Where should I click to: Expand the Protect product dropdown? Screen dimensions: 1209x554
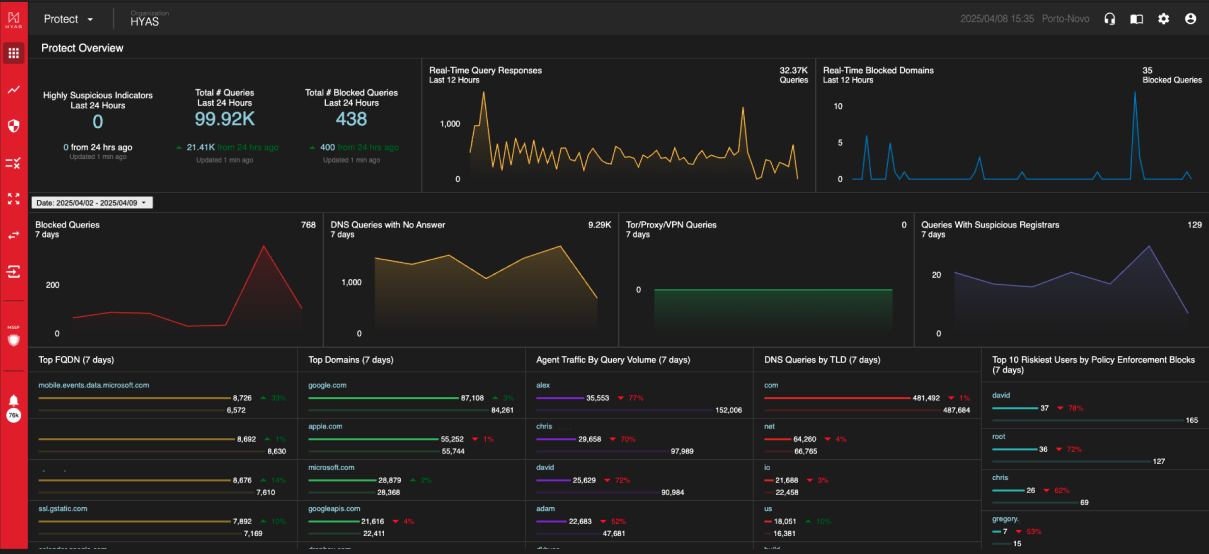click(x=69, y=19)
